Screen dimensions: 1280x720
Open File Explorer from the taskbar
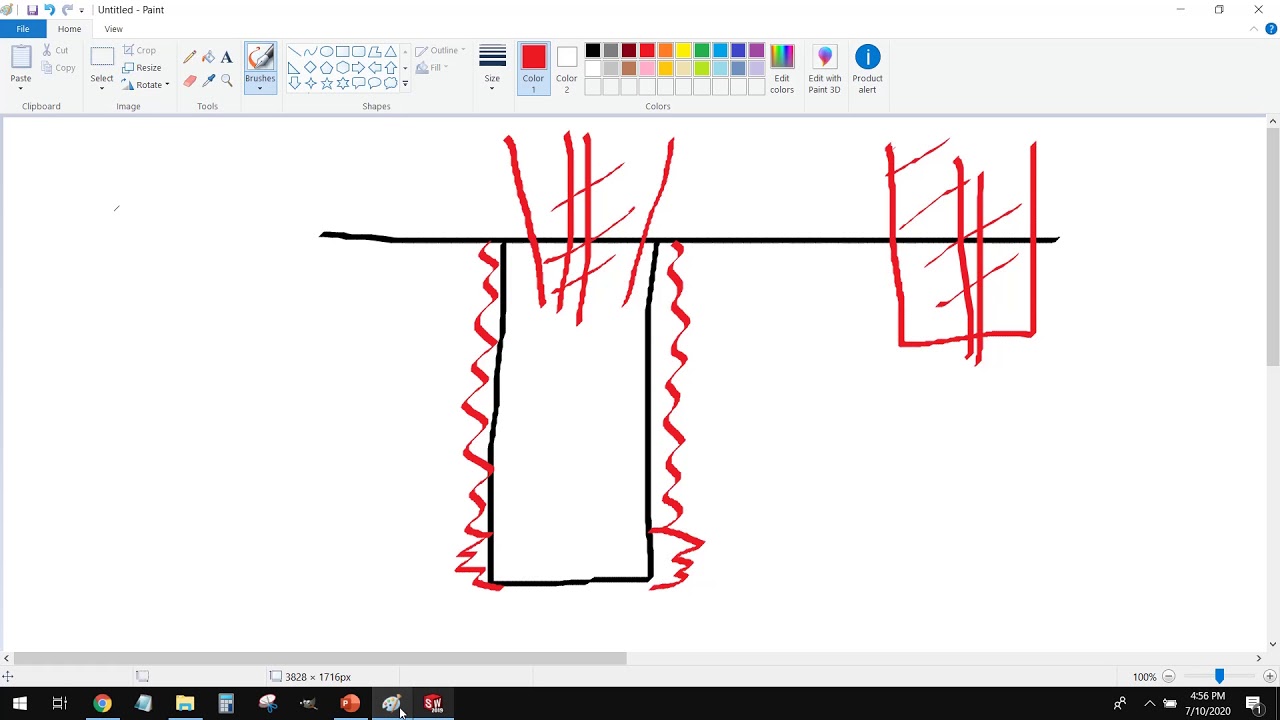click(184, 704)
